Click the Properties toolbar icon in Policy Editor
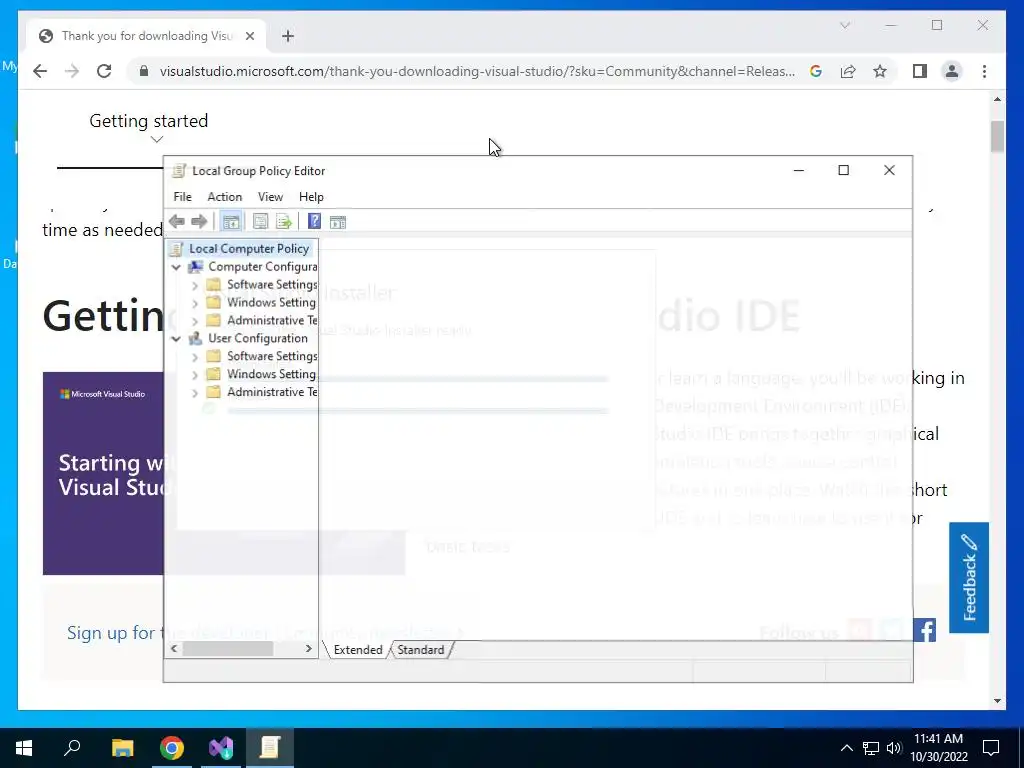Image resolution: width=1024 pixels, height=768 pixels. (261, 222)
